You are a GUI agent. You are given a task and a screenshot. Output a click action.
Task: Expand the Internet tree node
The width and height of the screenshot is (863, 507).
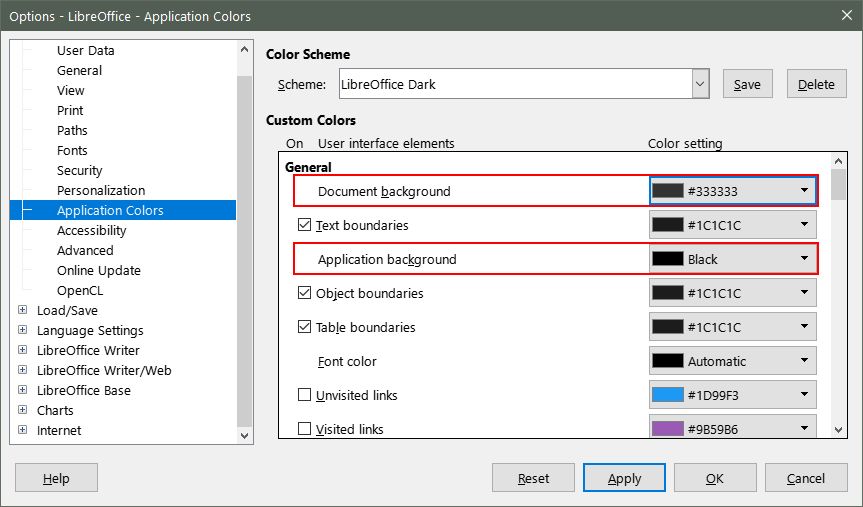[x=23, y=430]
